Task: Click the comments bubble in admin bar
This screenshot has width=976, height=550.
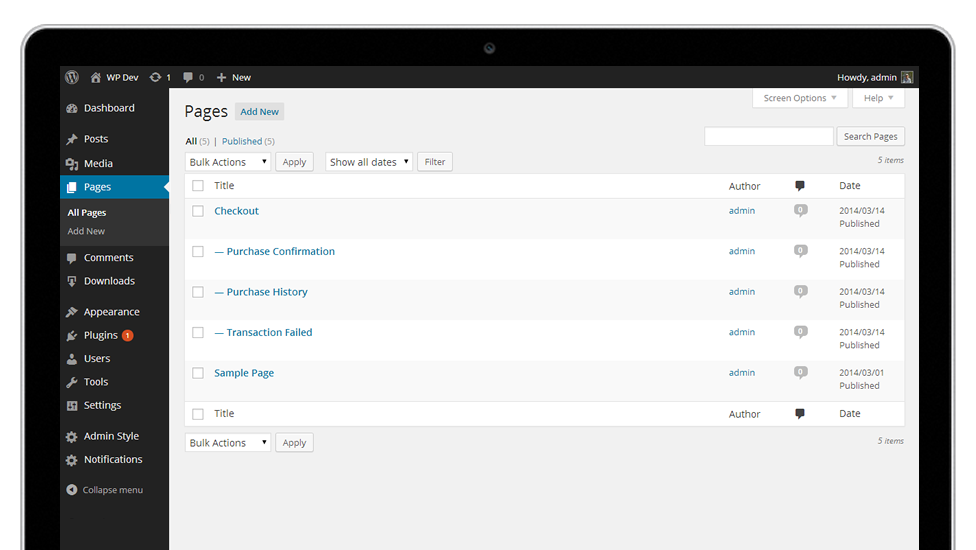Action: (188, 77)
